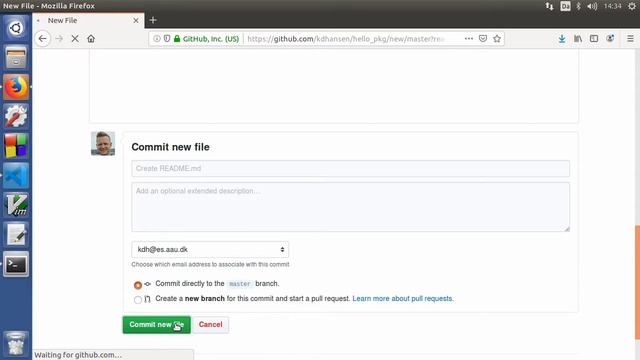Image resolution: width=640 pixels, height=360 pixels.
Task: Open a new browser tab
Action: (153, 20)
